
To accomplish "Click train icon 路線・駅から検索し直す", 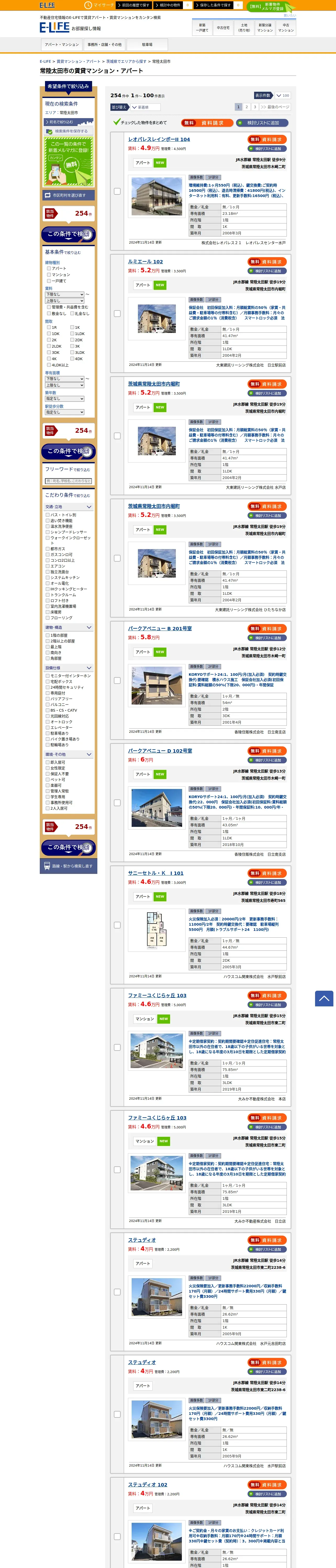I will 47,866.
